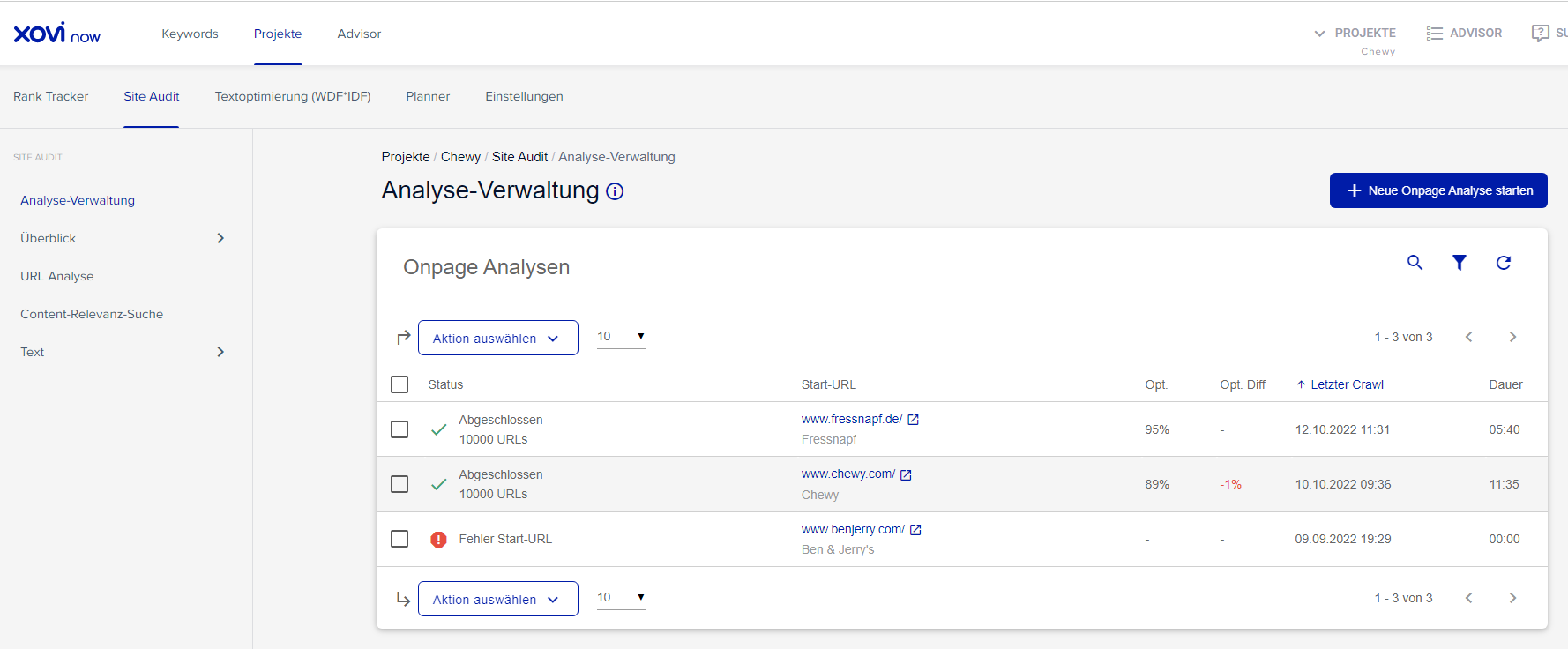
Task: Click the Fehler Start-URL status text
Action: point(505,539)
